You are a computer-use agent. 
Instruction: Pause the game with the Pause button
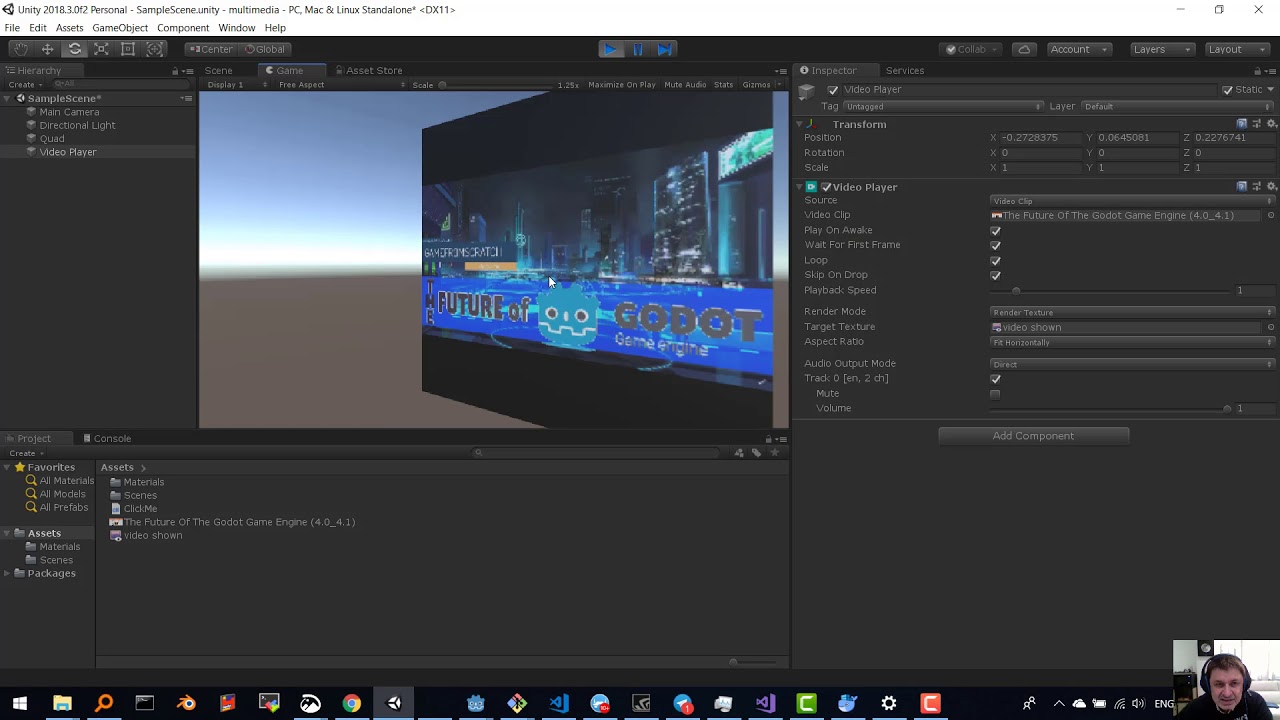click(638, 49)
